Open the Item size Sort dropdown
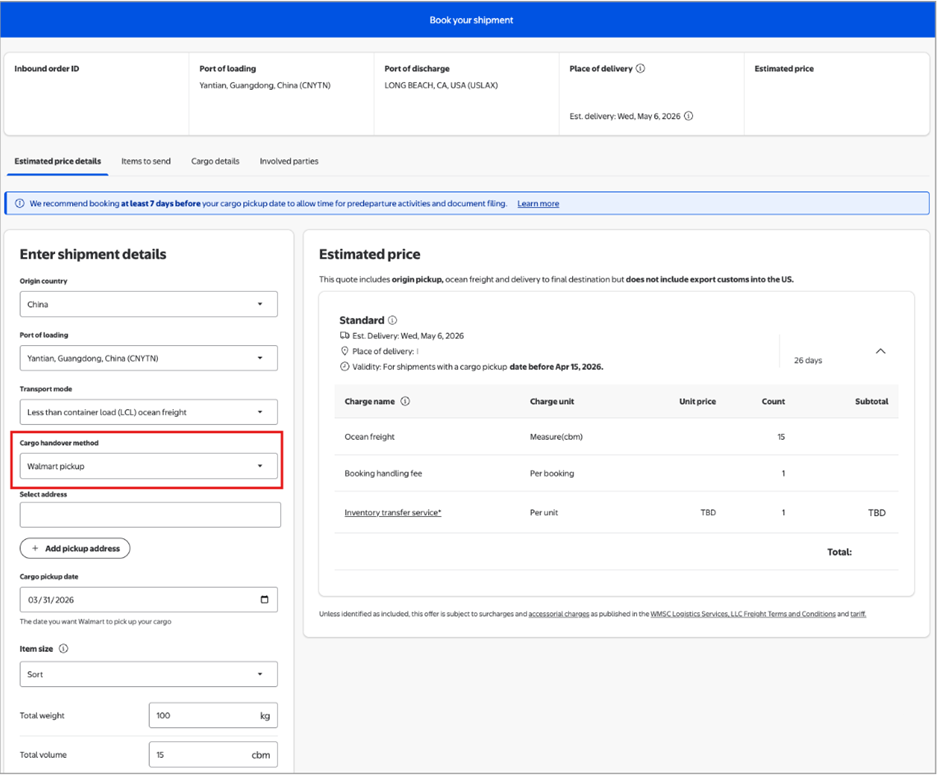This screenshot has height=775, width=938. (x=149, y=674)
